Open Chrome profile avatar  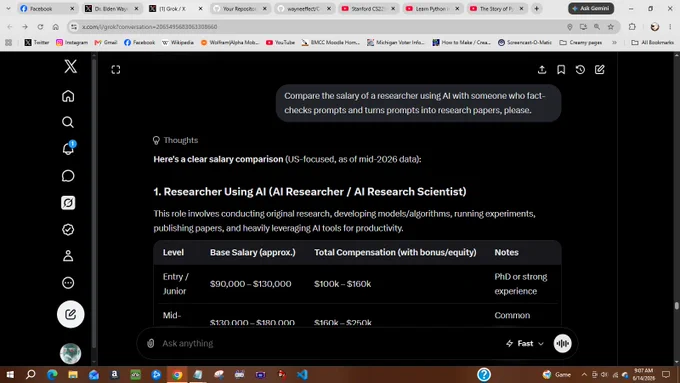655,27
